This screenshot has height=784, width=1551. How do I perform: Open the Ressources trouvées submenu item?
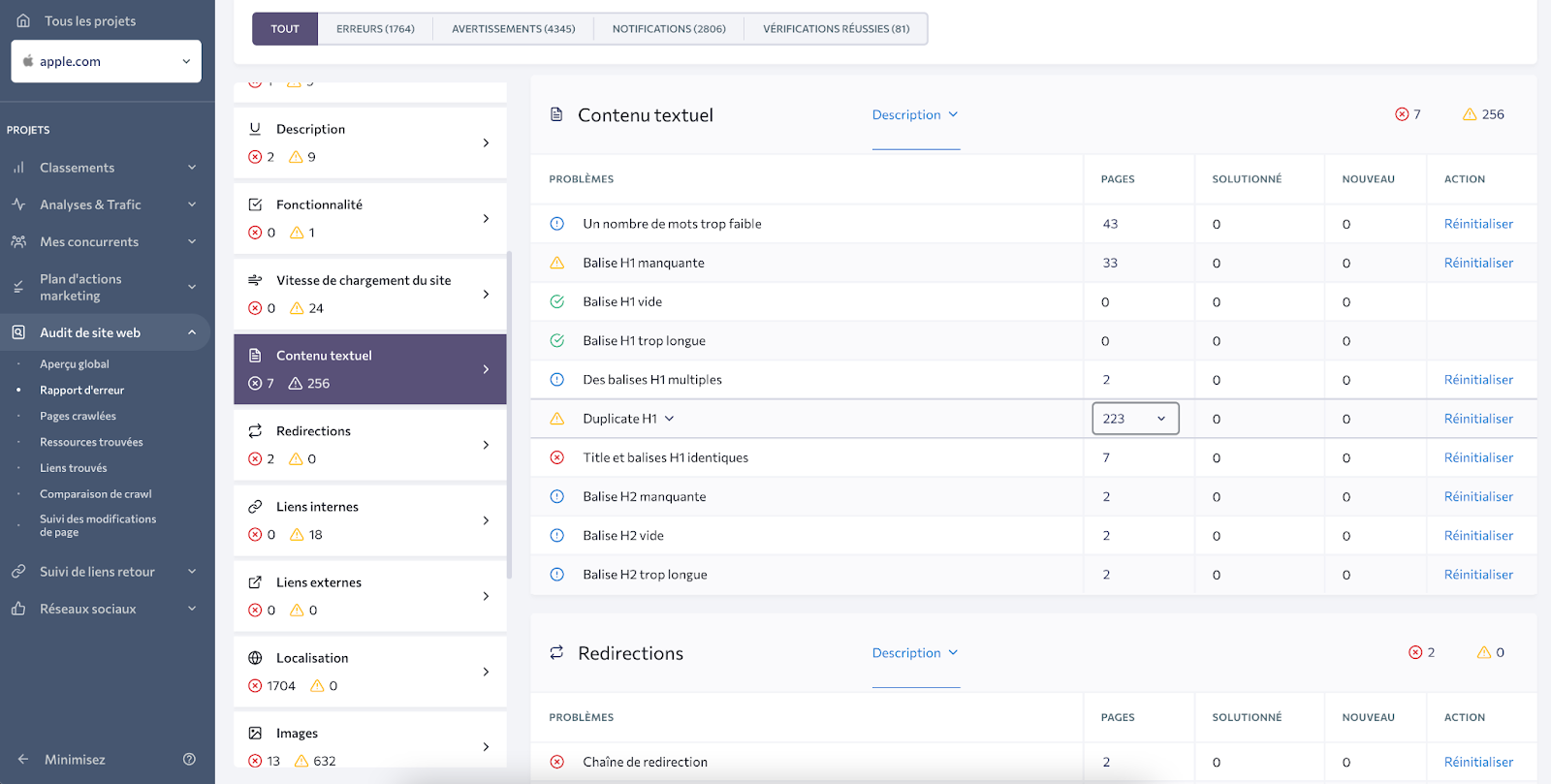click(x=91, y=442)
